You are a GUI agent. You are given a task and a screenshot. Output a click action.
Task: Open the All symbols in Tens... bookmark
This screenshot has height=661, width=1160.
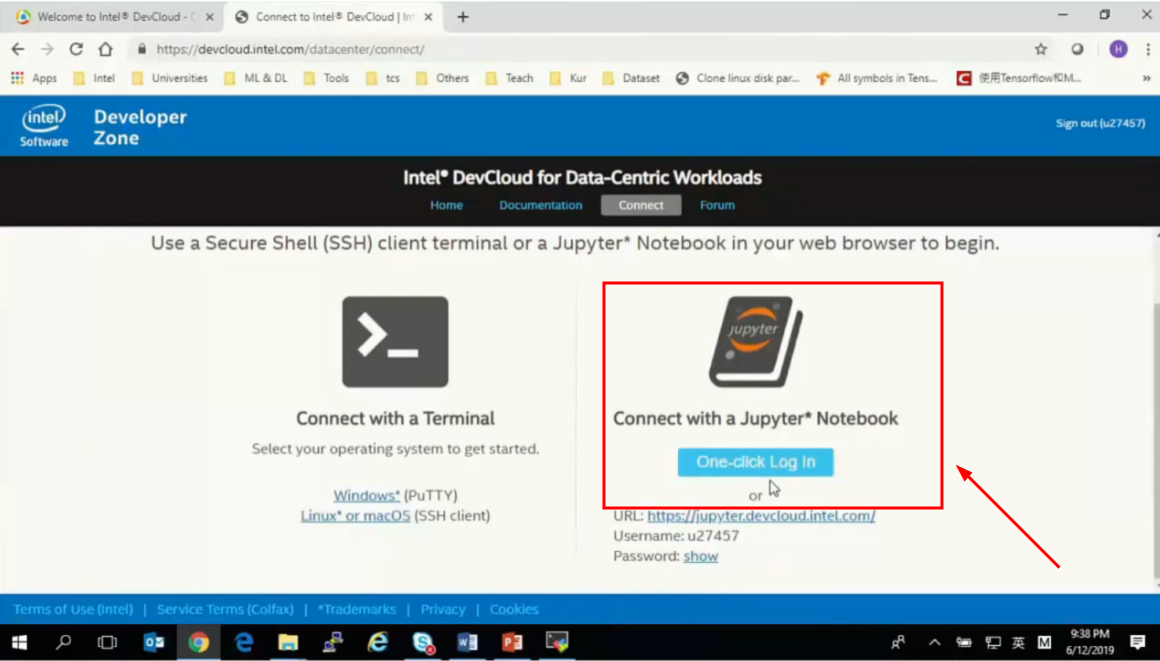877,78
